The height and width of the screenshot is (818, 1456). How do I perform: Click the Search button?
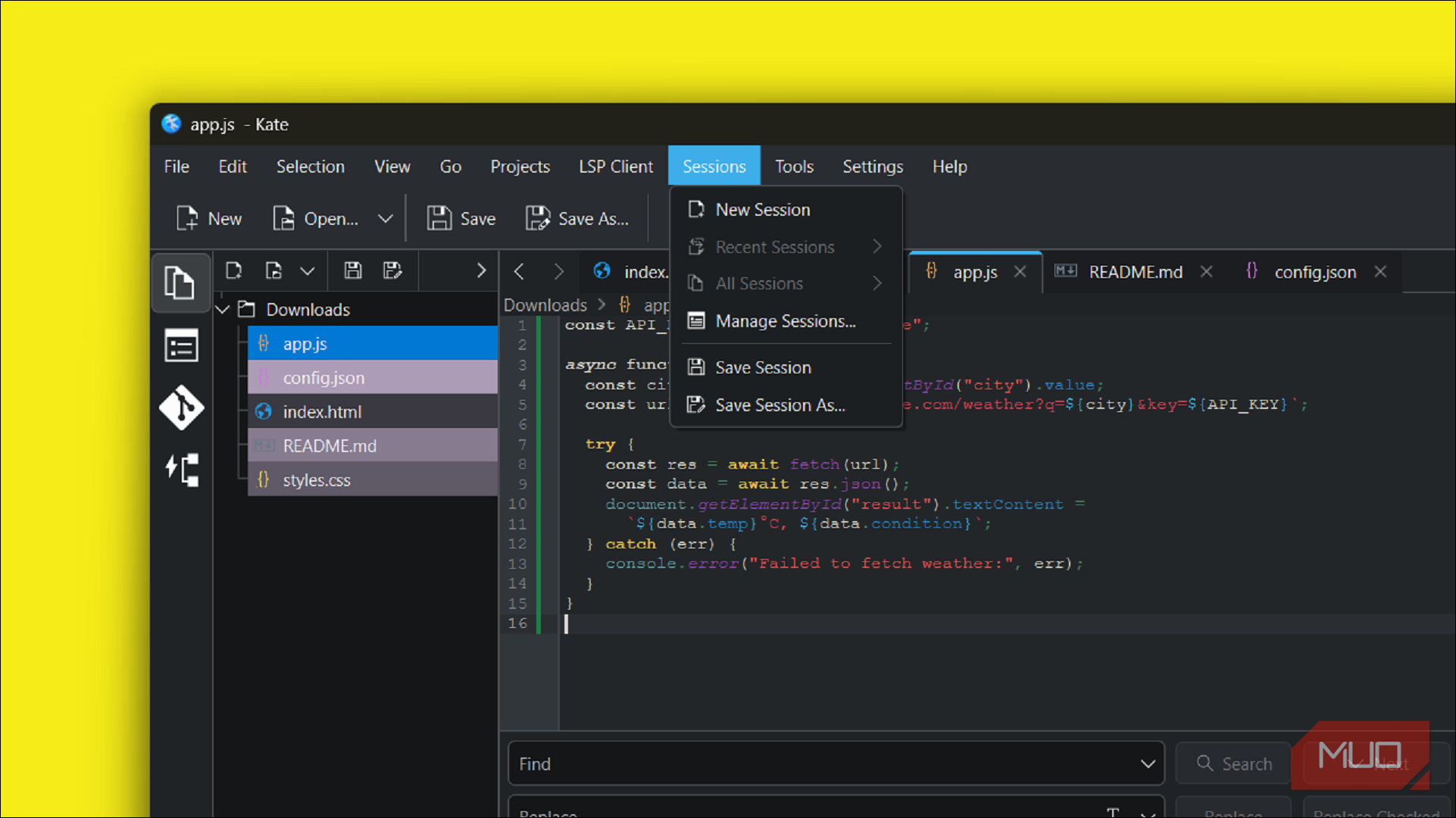pos(1234,763)
